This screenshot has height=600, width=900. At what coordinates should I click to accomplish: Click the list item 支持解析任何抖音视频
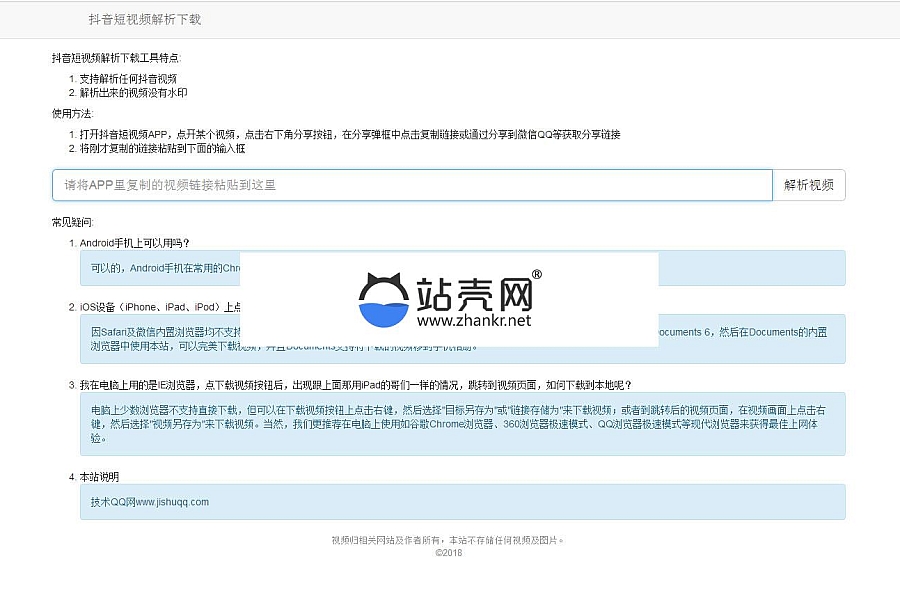click(x=128, y=79)
